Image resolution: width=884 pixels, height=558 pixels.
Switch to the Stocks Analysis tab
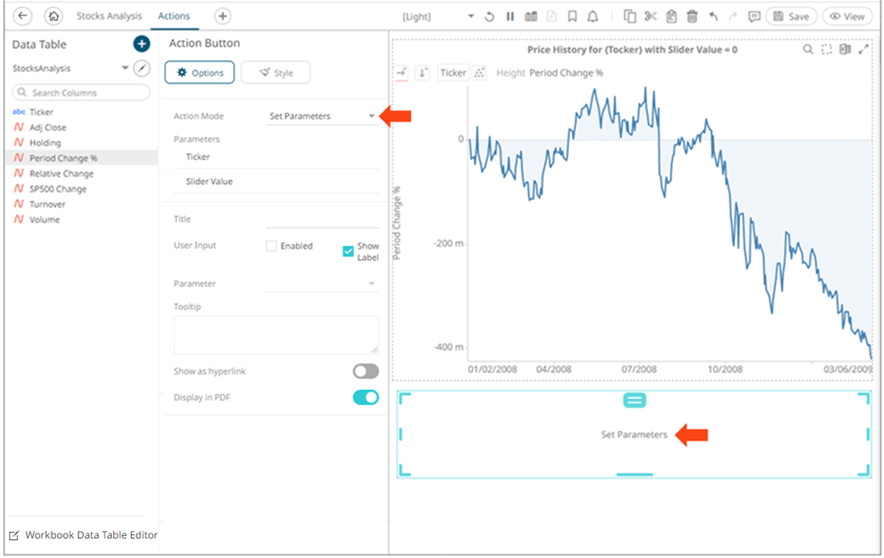108,16
